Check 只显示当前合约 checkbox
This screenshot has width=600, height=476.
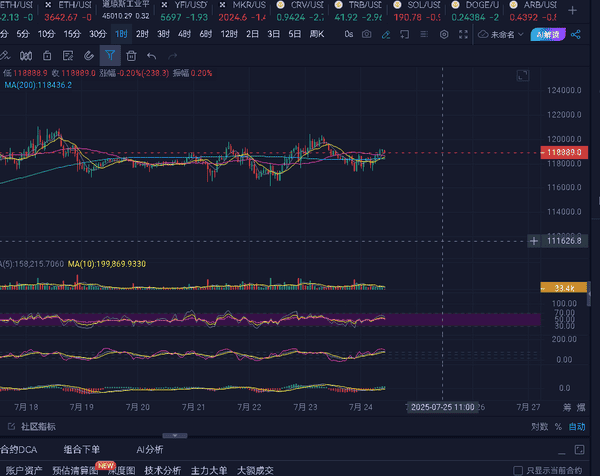(518, 469)
